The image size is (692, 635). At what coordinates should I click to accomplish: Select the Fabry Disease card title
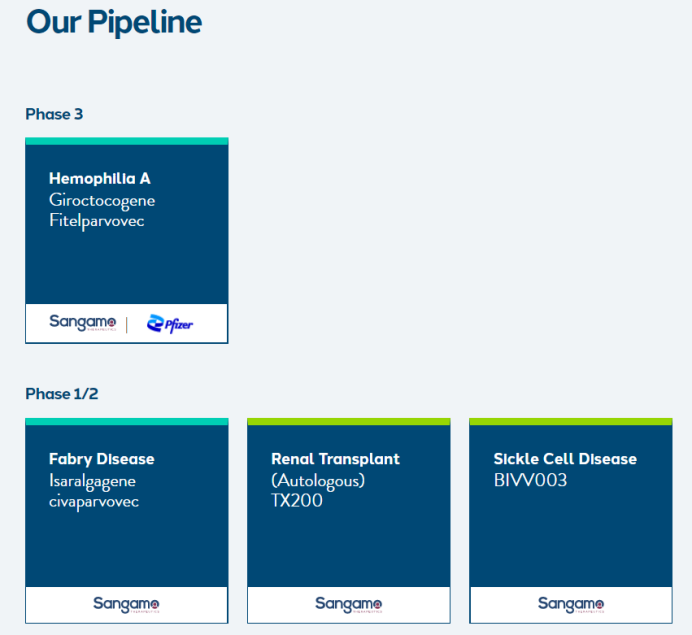102,459
